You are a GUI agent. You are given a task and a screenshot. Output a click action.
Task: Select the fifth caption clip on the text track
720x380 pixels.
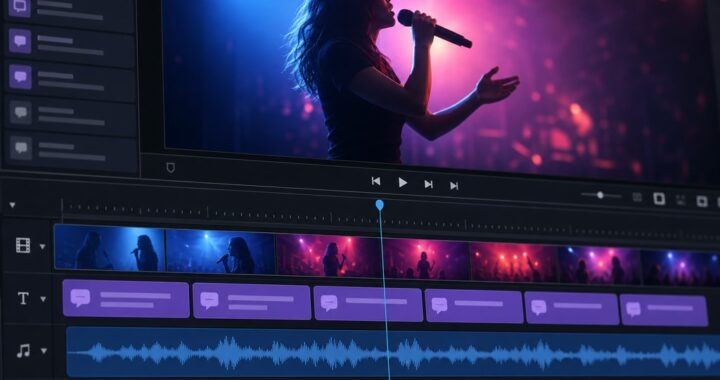click(x=572, y=309)
